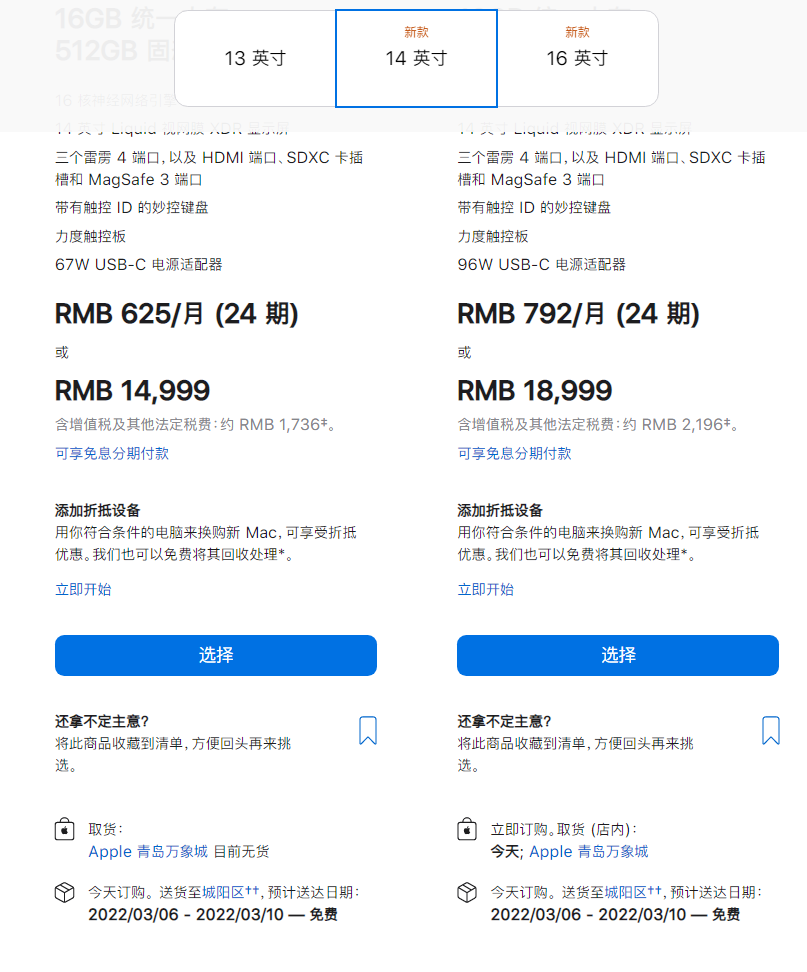Select the 14 英寸 size tab
This screenshot has height=972, width=807.
pos(416,58)
